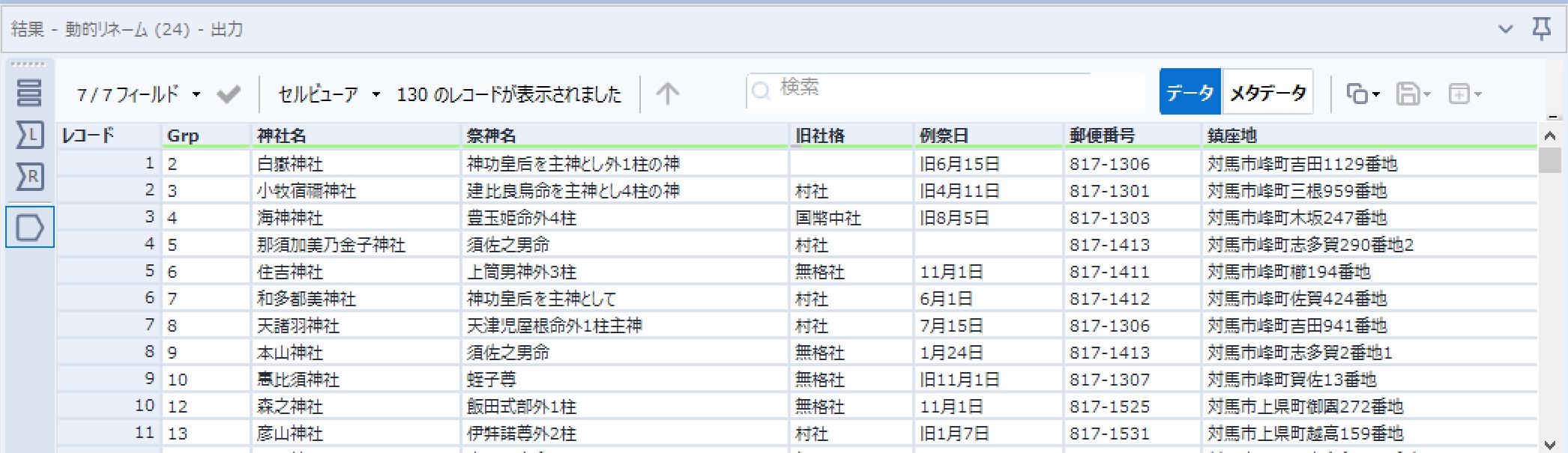Click the copy cells icon
This screenshot has height=453, width=1568.
[x=1357, y=94]
